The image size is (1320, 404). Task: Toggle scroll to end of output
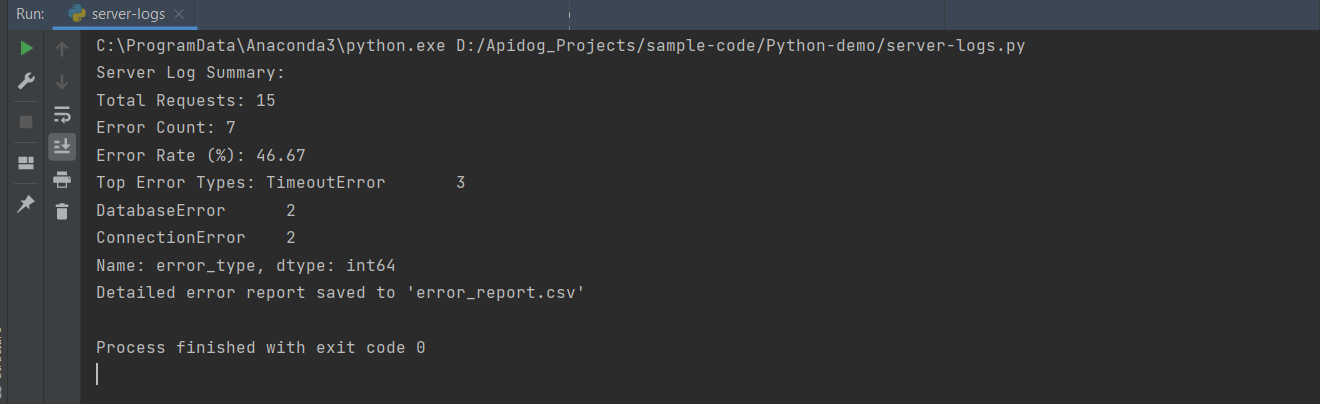[x=62, y=146]
